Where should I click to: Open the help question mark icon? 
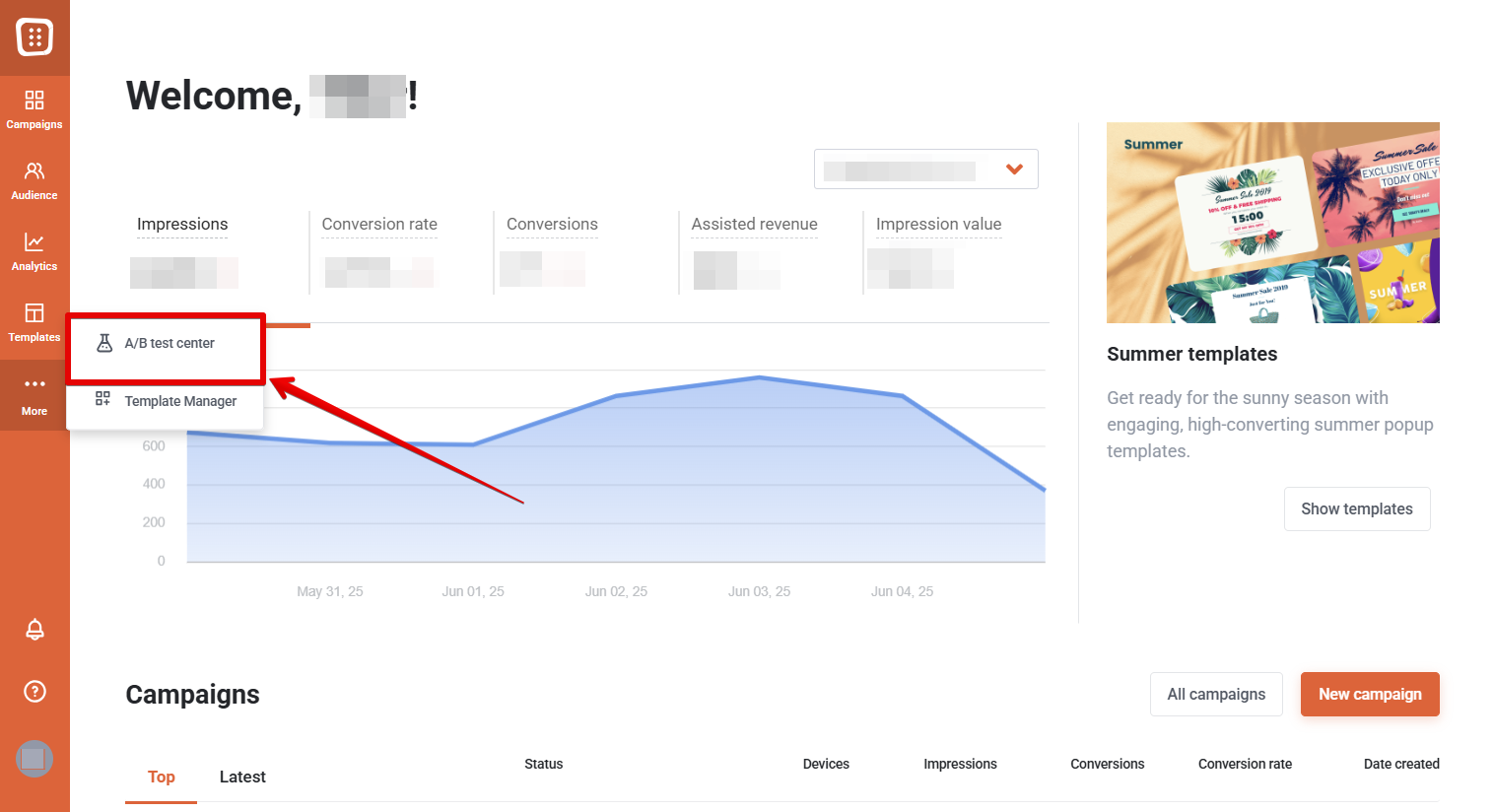click(34, 691)
